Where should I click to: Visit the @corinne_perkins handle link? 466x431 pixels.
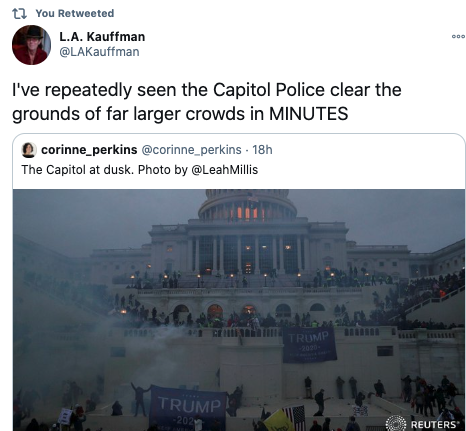click(x=191, y=150)
